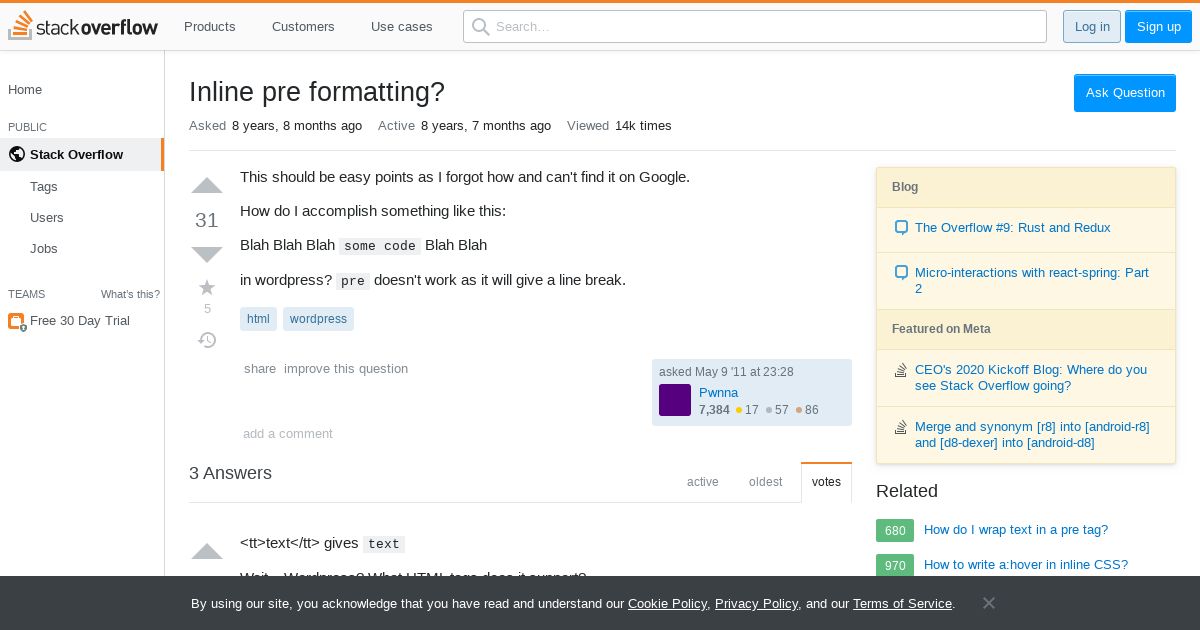Image resolution: width=1200 pixels, height=630 pixels.
Task: Dismiss the cookie policy banner
Action: pos(988,603)
